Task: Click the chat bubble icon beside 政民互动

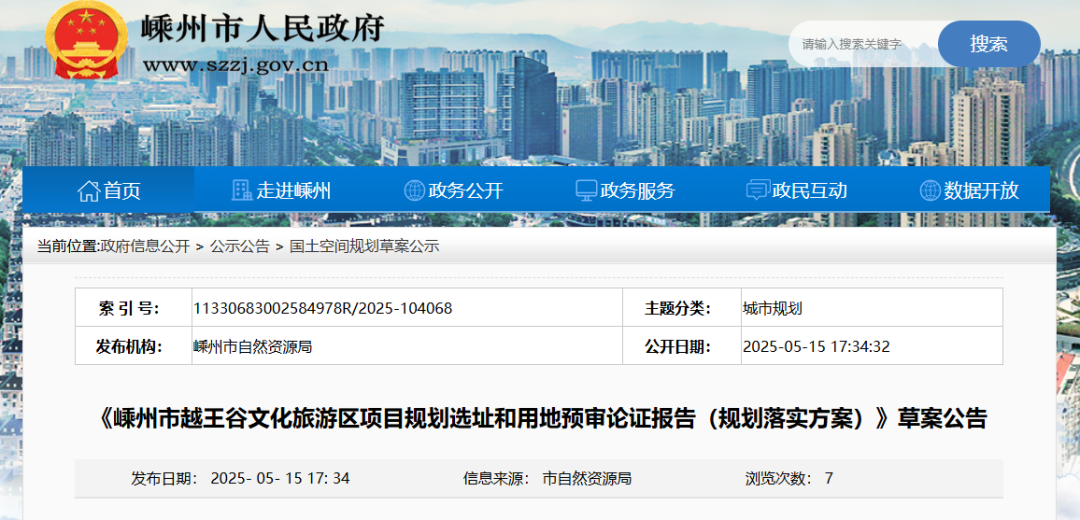Action: [758, 190]
